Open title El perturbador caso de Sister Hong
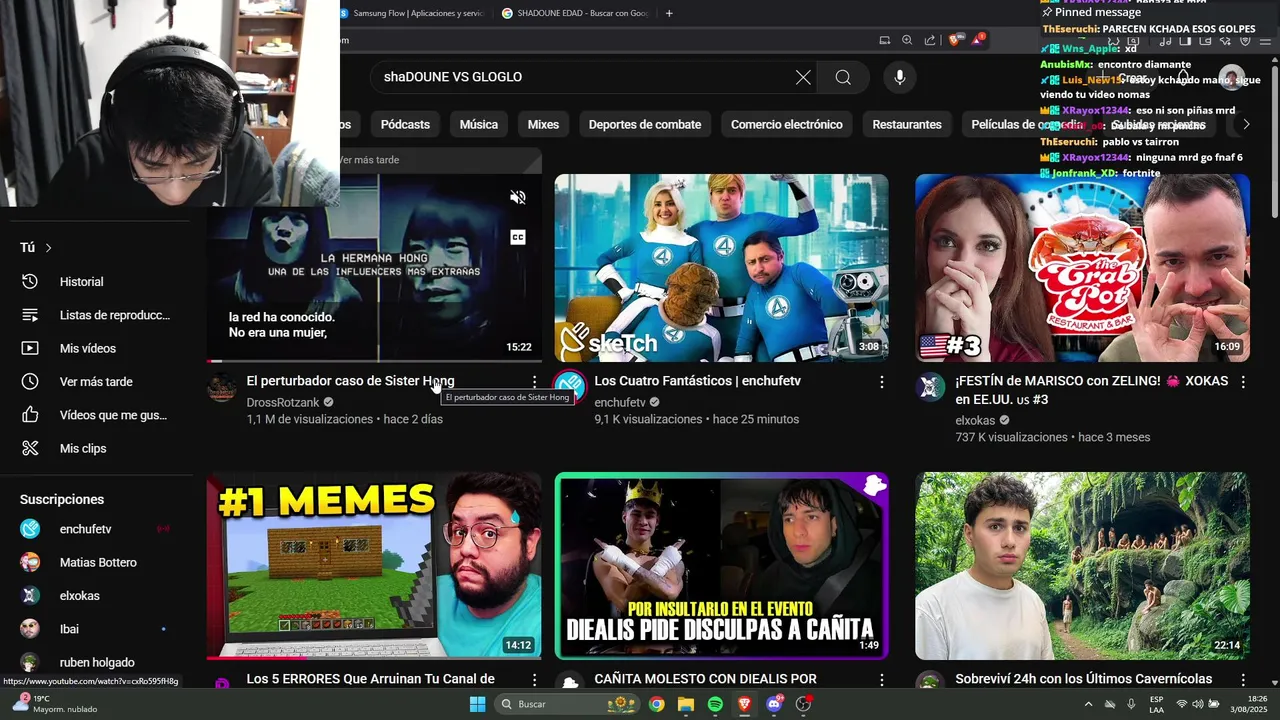Screen dimensions: 1280x720 click(350, 381)
